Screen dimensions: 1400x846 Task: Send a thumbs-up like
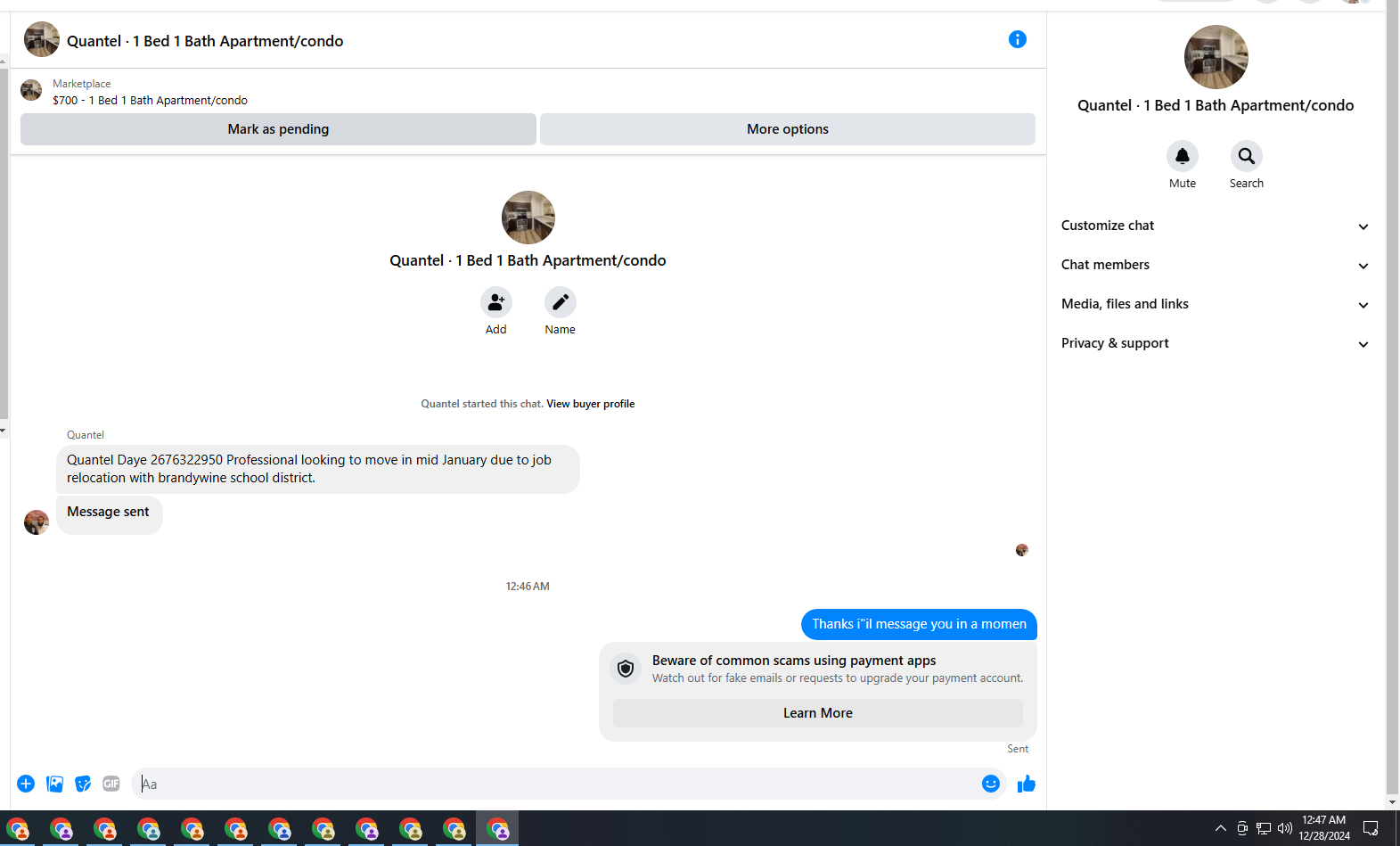[x=1027, y=784]
